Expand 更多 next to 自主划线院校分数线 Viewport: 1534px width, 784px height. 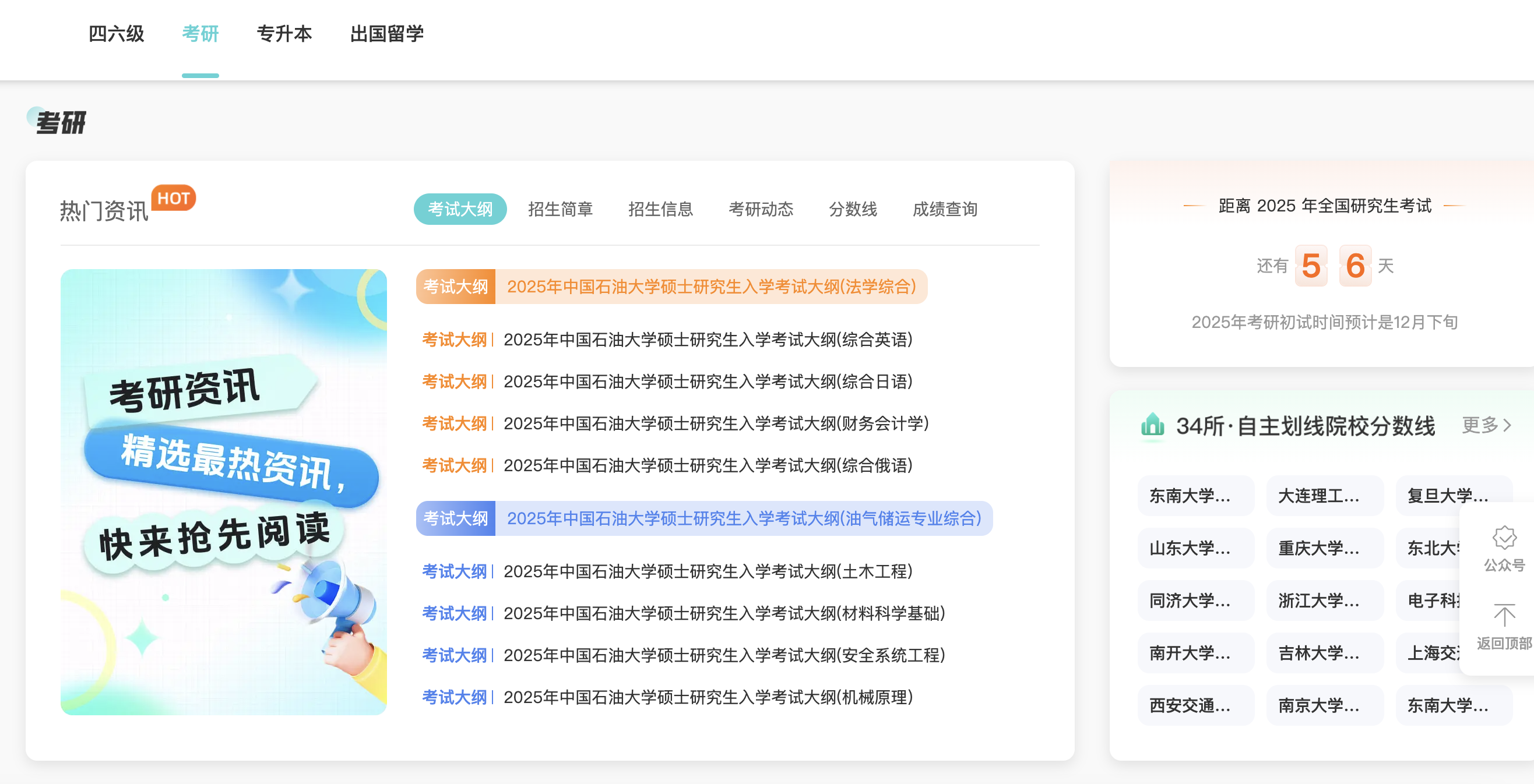coord(1486,425)
